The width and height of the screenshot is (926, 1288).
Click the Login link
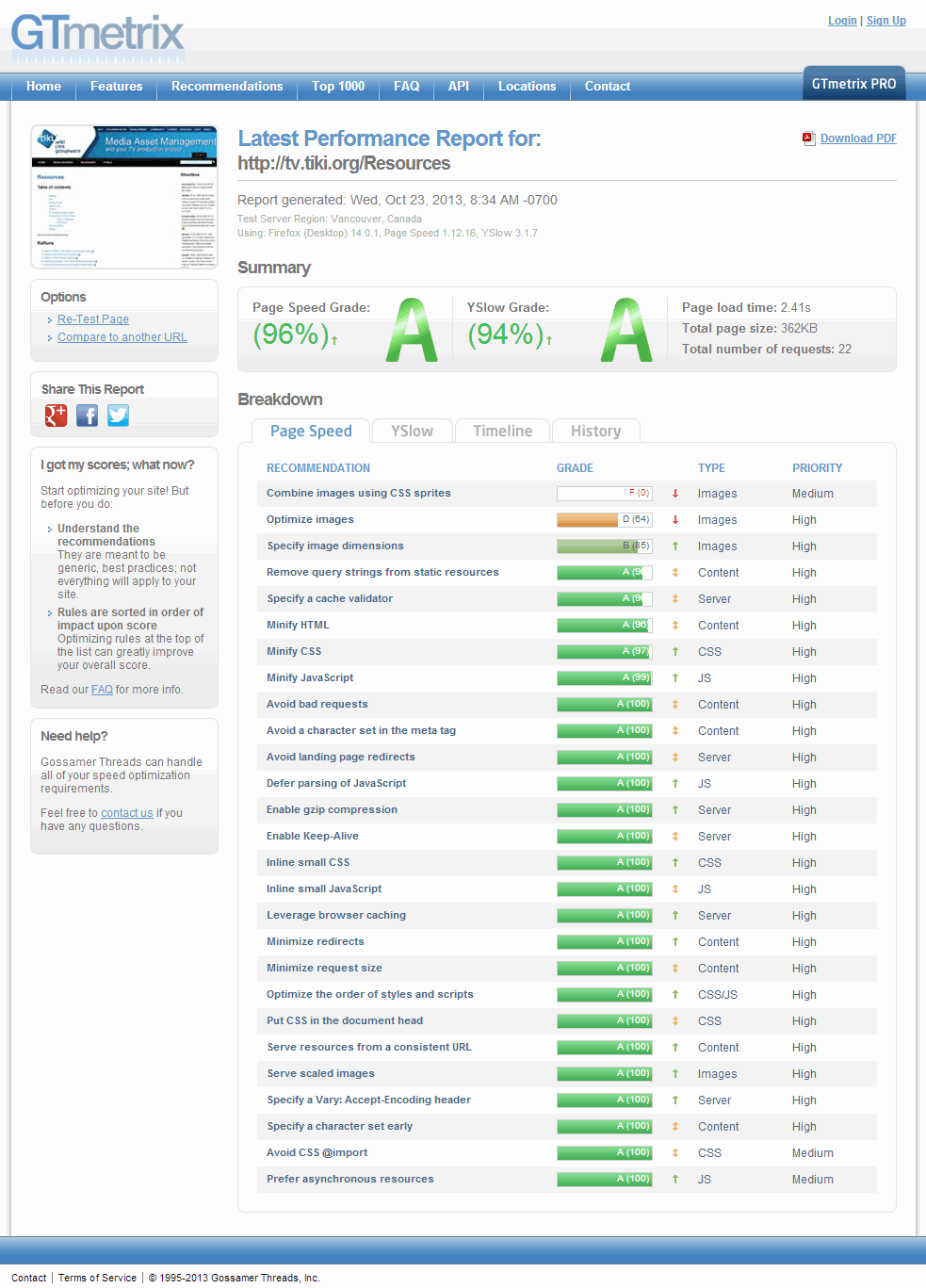[x=842, y=21]
